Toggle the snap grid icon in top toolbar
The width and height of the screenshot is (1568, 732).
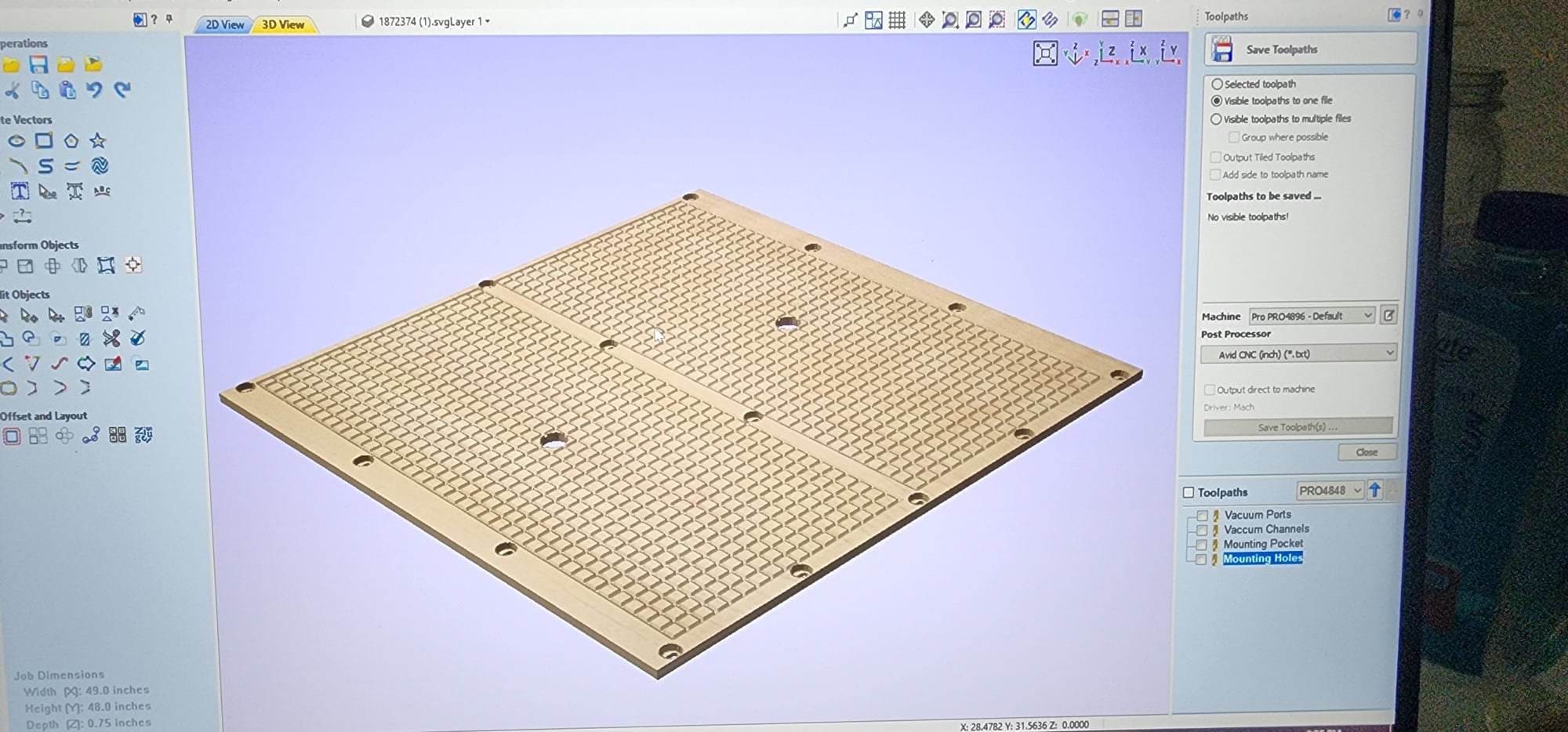coord(897,20)
